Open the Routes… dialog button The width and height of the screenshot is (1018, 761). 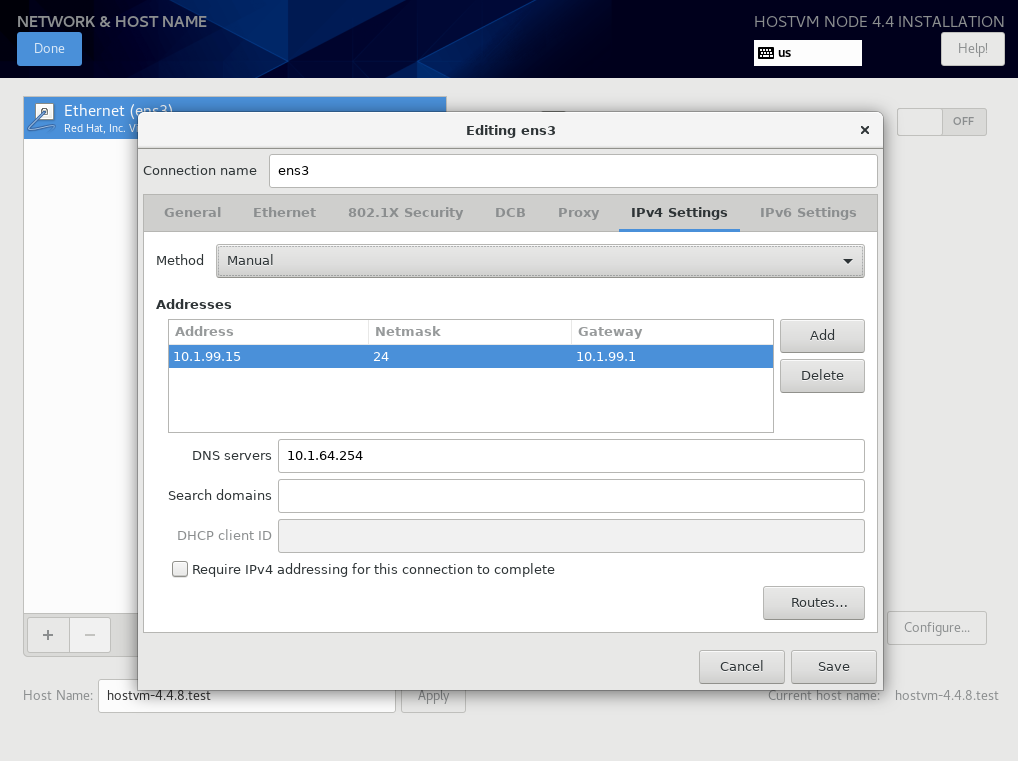click(x=813, y=603)
